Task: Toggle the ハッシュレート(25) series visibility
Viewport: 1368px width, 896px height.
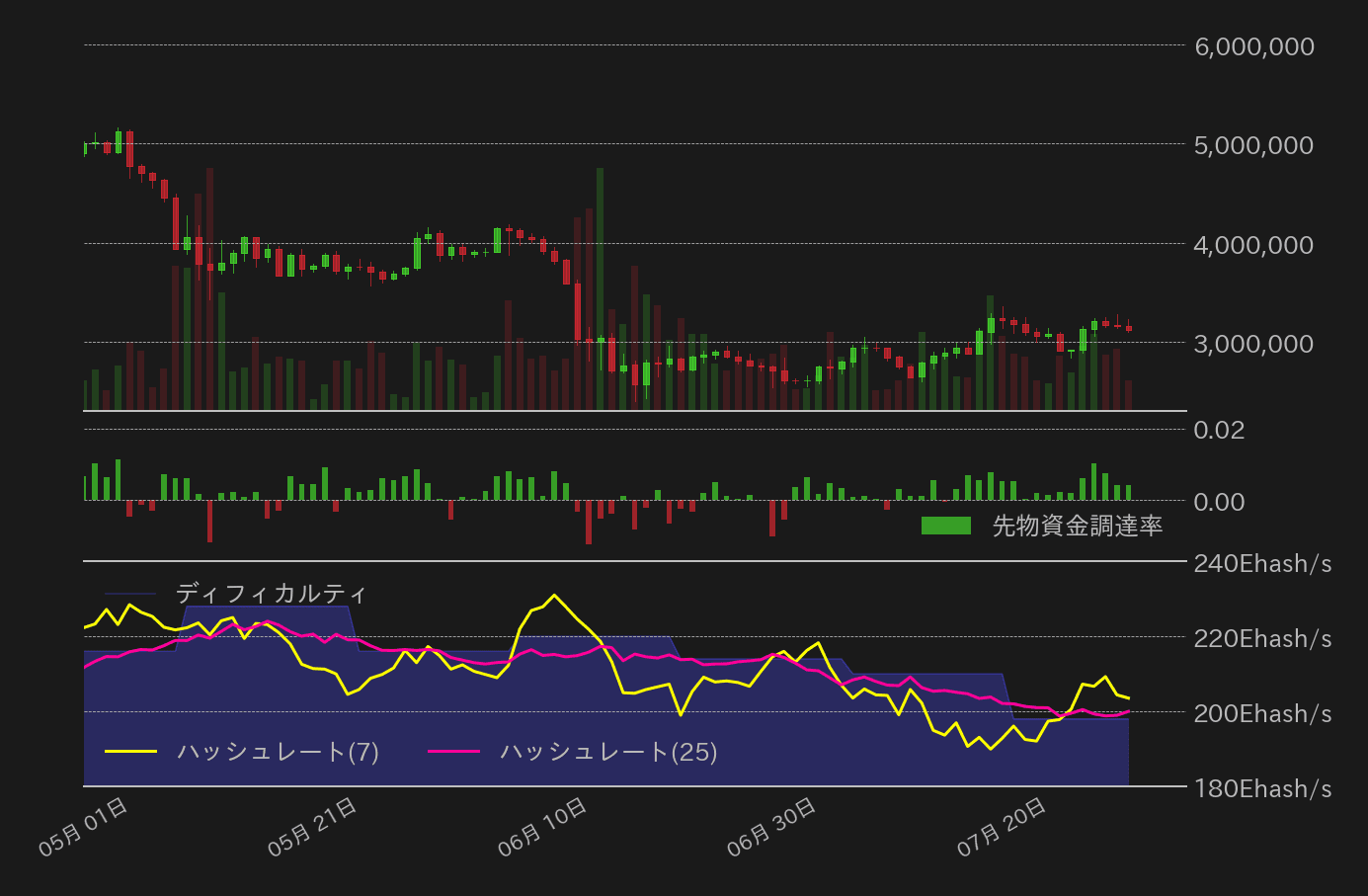Action: (609, 753)
